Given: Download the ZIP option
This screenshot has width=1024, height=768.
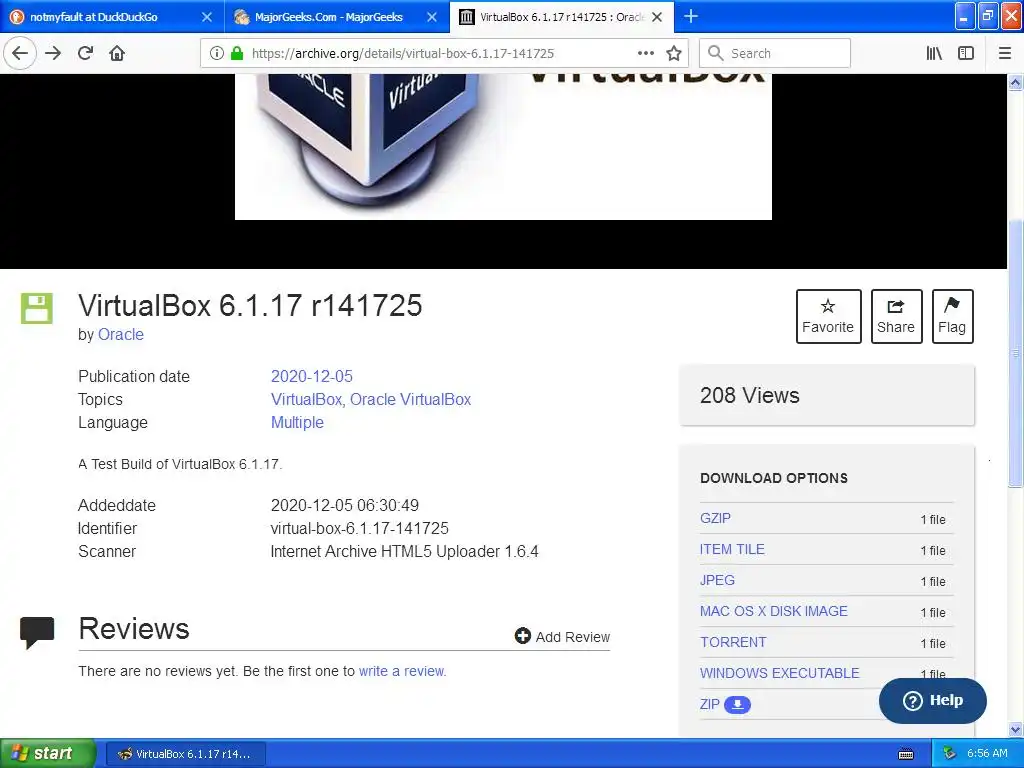Looking at the screenshot, I should coord(710,704).
